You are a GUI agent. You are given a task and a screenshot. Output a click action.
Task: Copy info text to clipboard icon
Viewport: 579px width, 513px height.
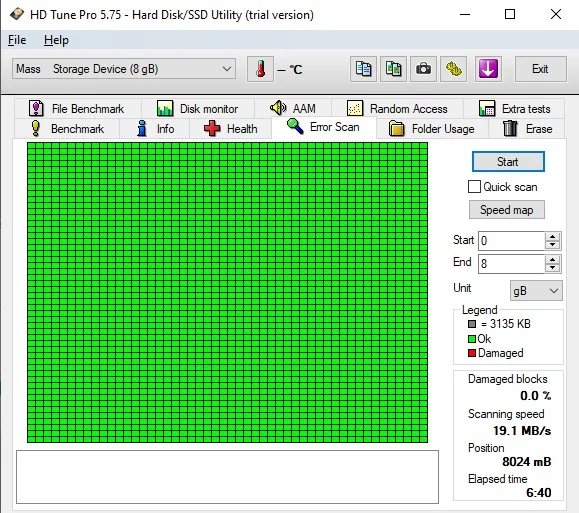tap(363, 69)
